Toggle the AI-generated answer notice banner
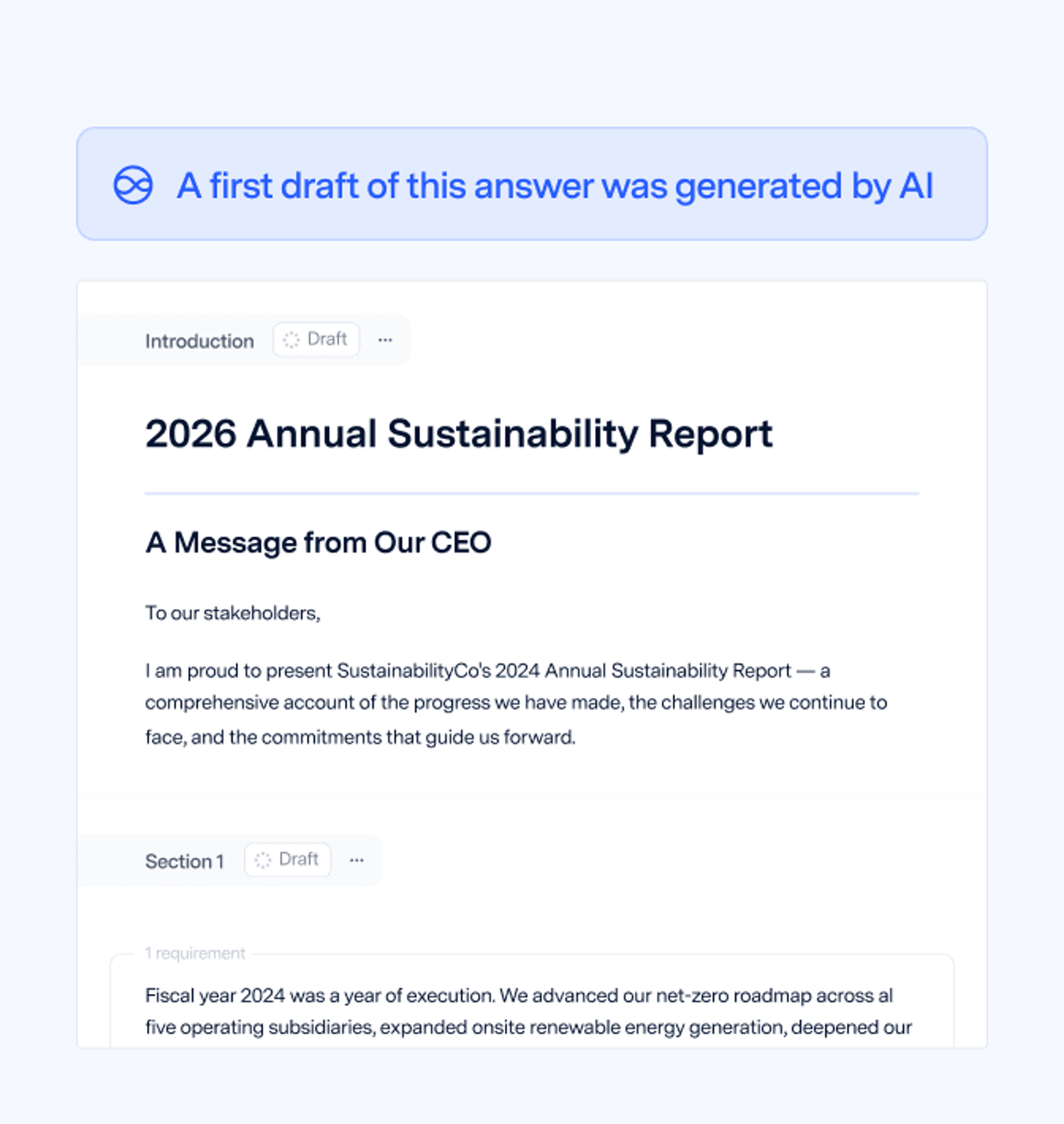The height and width of the screenshot is (1124, 1064). 531,185
